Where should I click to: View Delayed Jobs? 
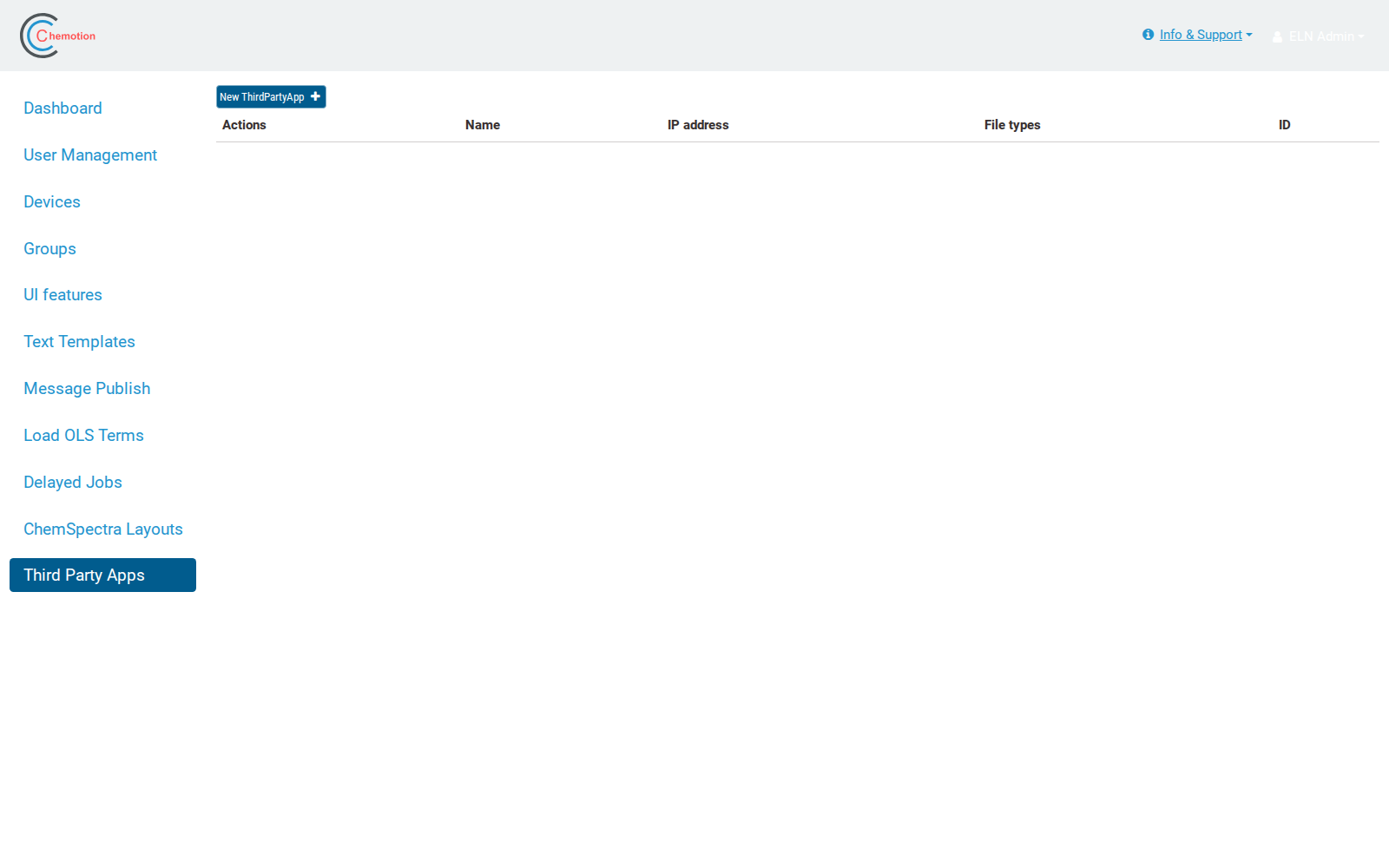point(73,483)
